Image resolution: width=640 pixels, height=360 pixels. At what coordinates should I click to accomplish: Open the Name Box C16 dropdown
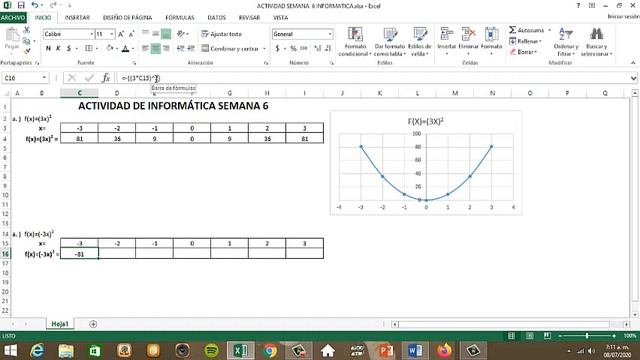44,78
